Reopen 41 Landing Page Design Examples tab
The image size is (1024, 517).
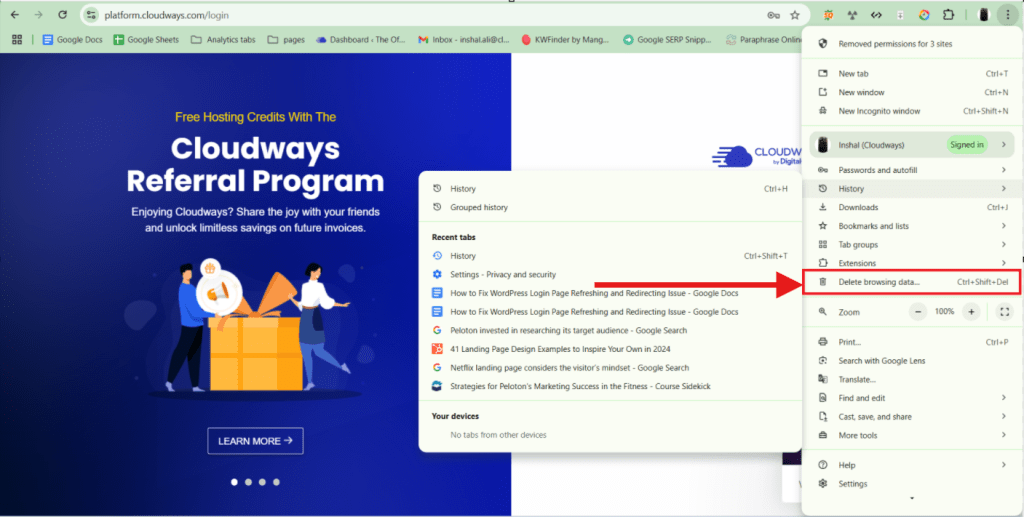point(610,349)
